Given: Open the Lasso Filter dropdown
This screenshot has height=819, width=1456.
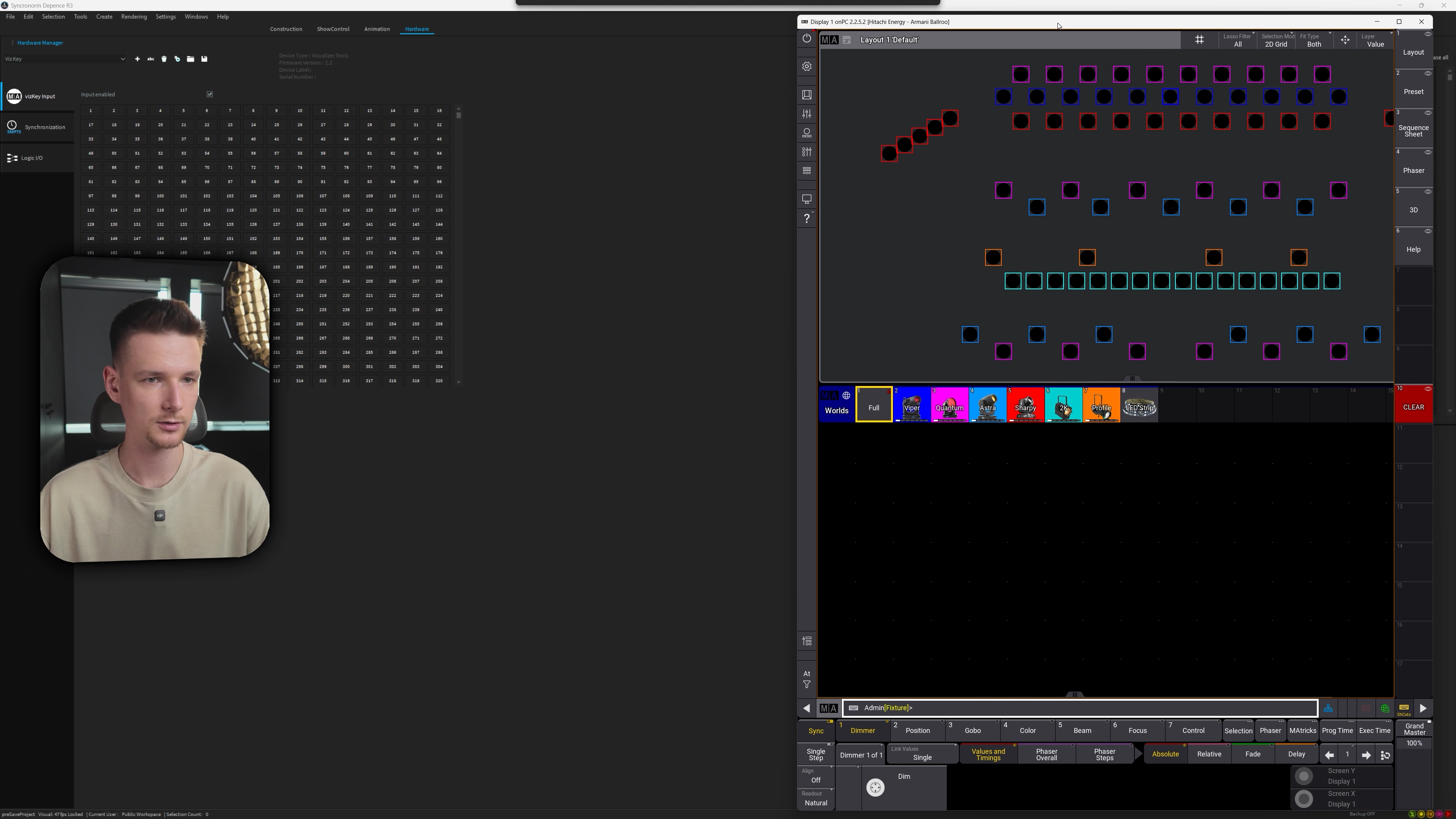Looking at the screenshot, I should click(x=1237, y=40).
